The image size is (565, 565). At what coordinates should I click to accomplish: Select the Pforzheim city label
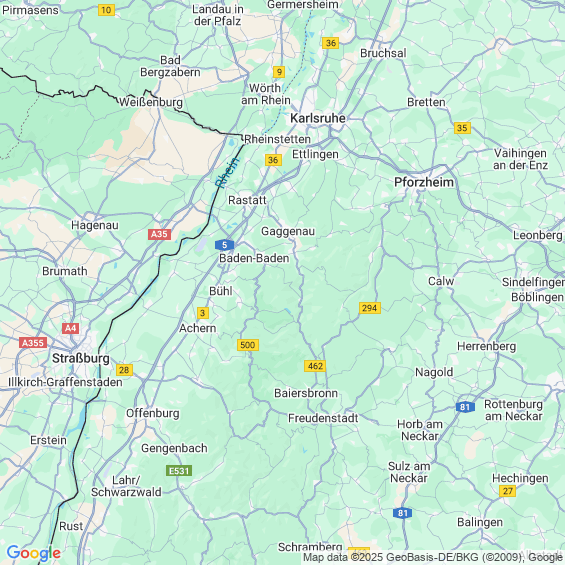pos(424,182)
